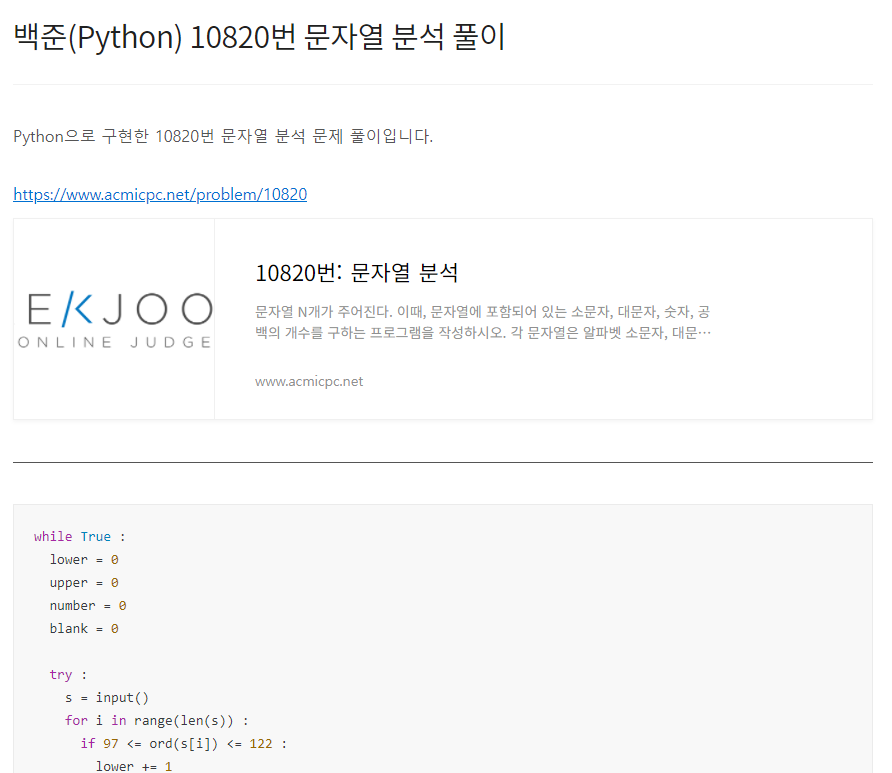Click the code line 'upper = 0'
The height and width of the screenshot is (773, 892).
coord(84,583)
